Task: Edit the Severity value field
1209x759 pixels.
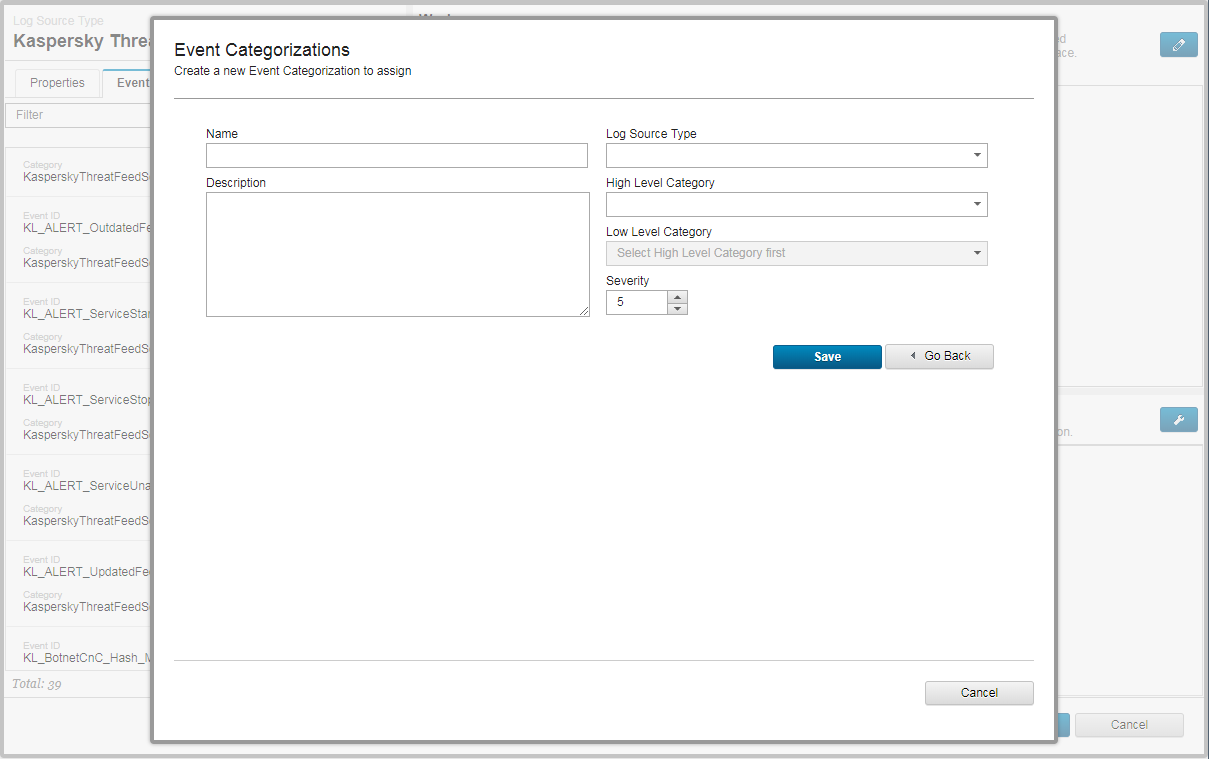Action: coord(637,301)
